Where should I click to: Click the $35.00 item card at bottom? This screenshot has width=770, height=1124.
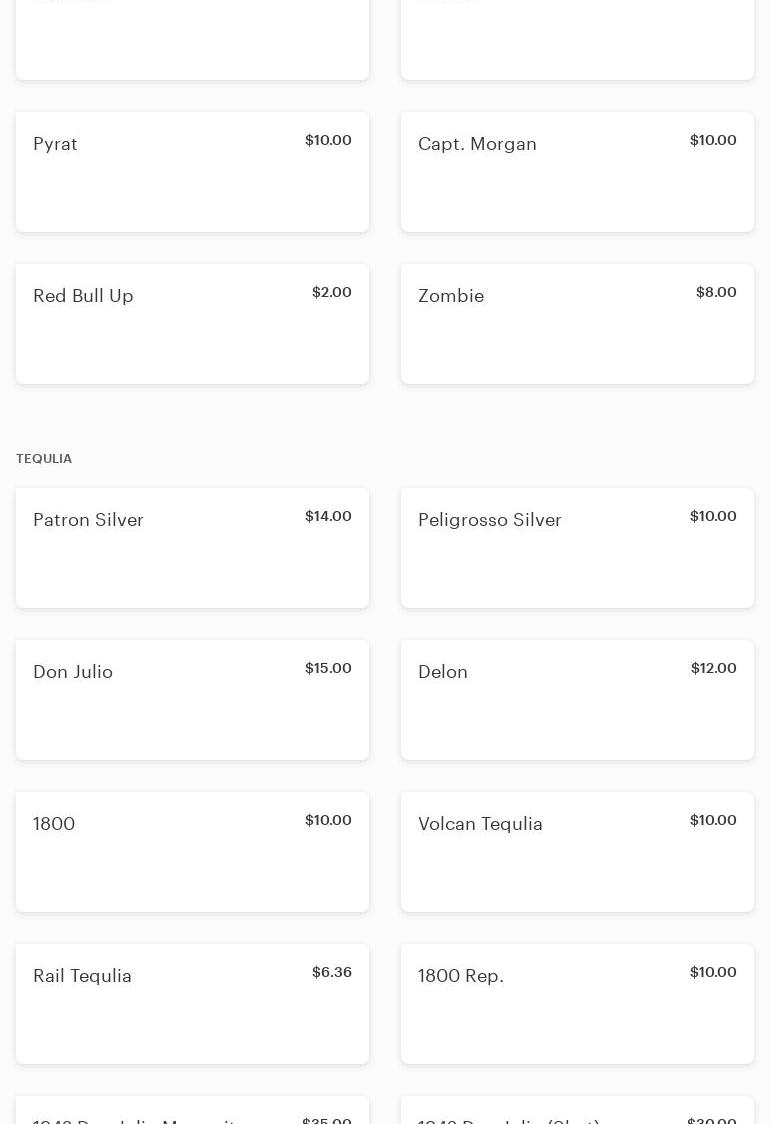(x=192, y=1112)
